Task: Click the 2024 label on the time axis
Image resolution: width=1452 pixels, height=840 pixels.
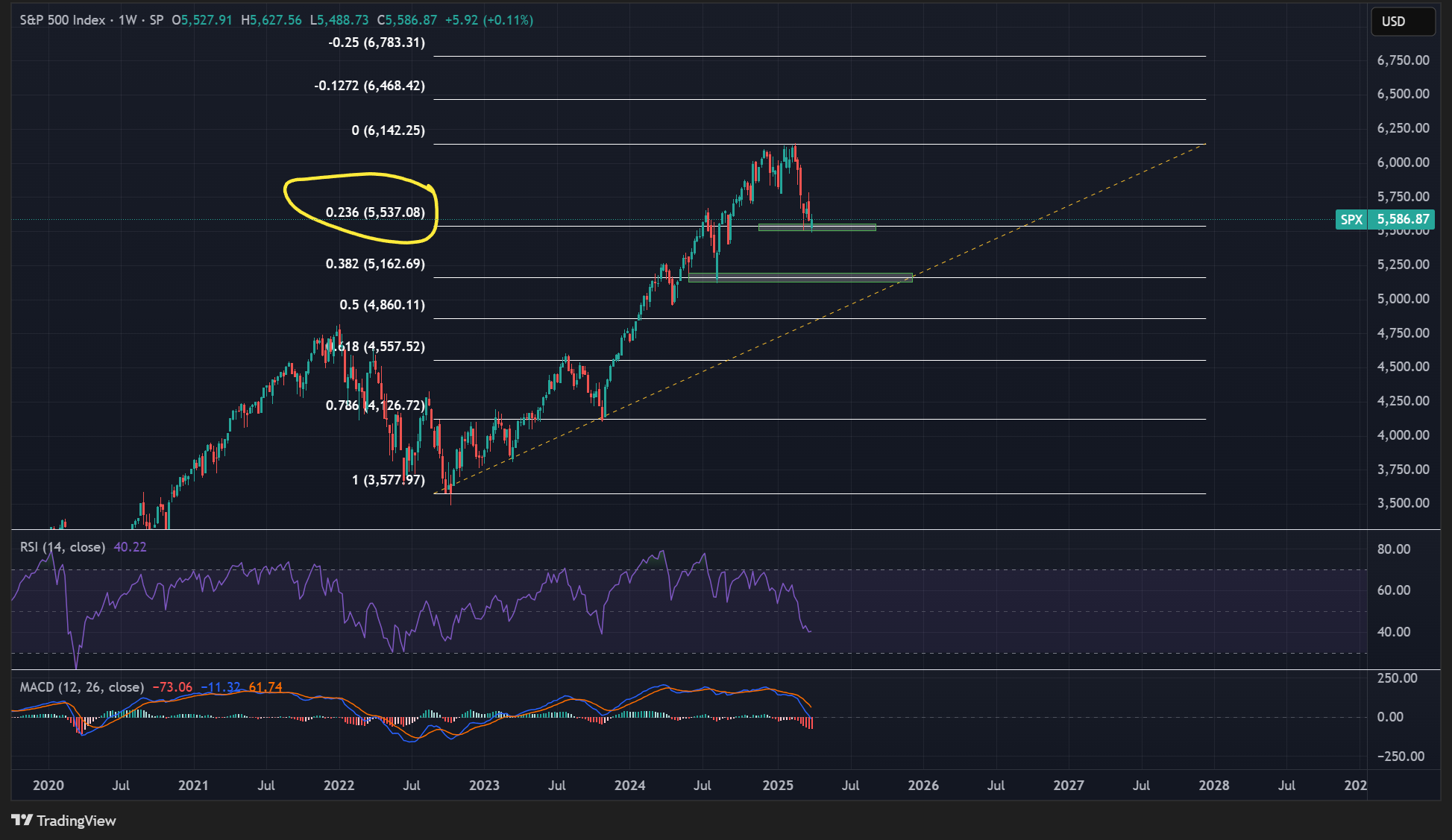Action: pos(629,786)
